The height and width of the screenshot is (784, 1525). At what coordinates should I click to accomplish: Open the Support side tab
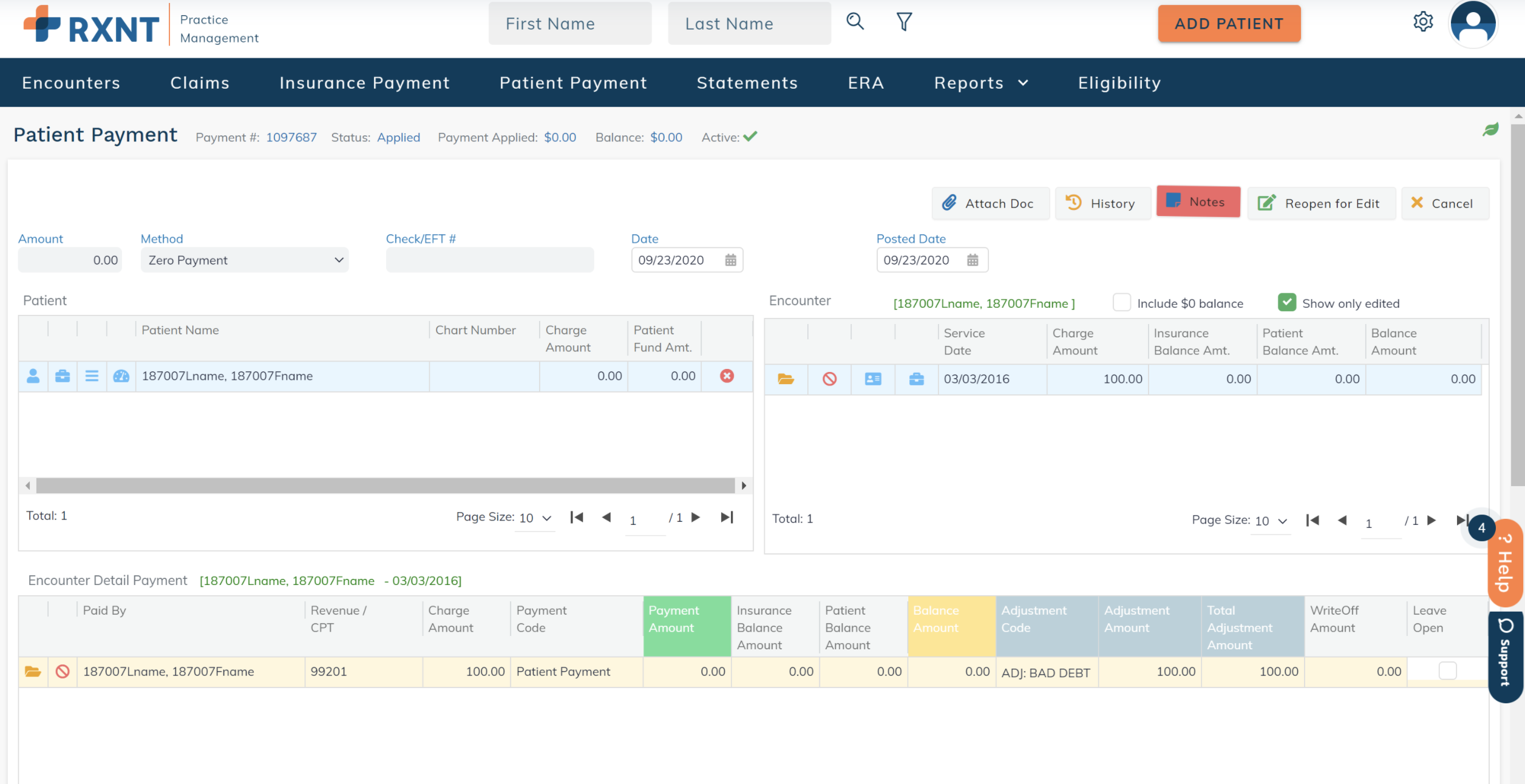point(1506,658)
